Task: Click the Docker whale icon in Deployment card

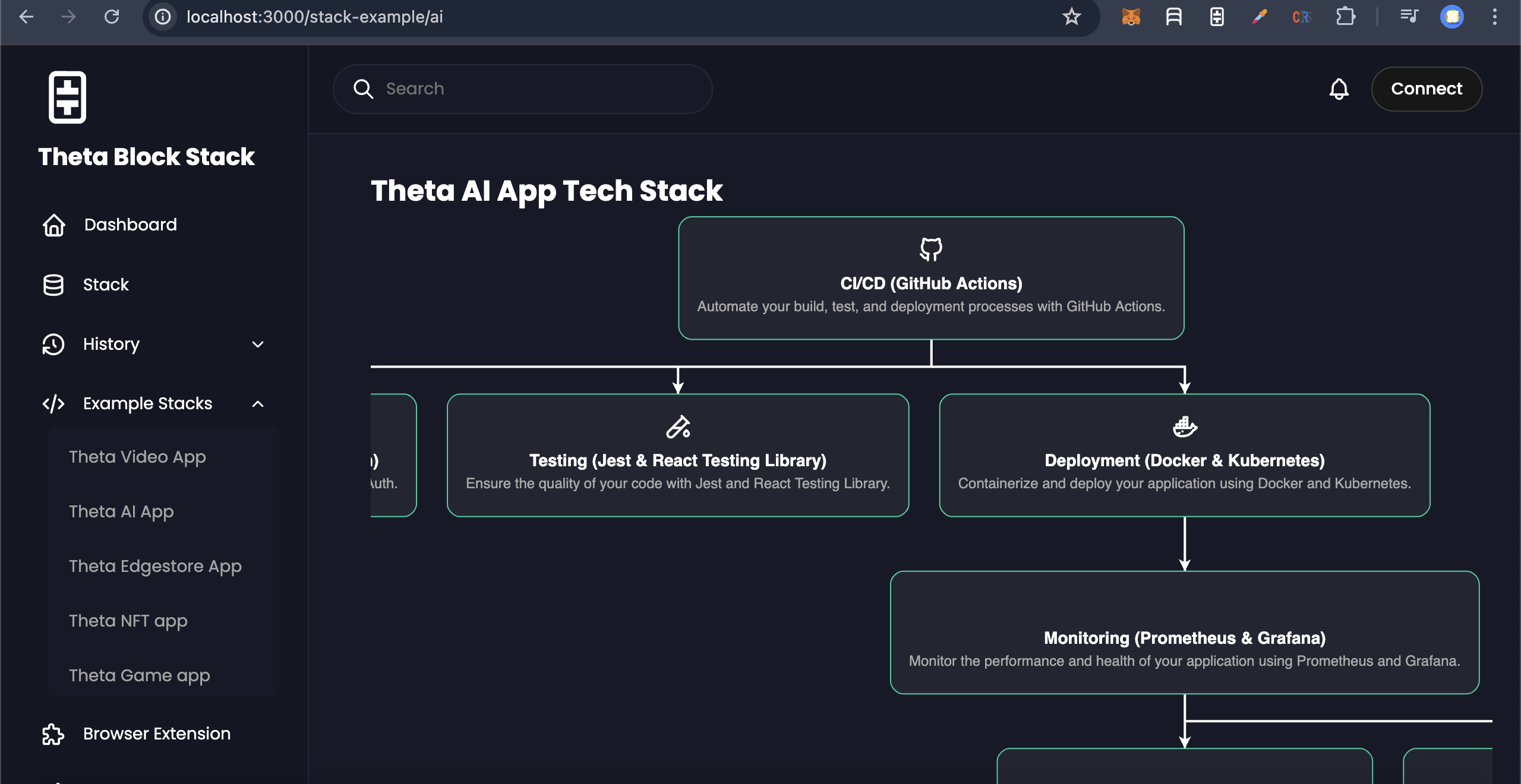Action: pyautogui.click(x=1184, y=426)
